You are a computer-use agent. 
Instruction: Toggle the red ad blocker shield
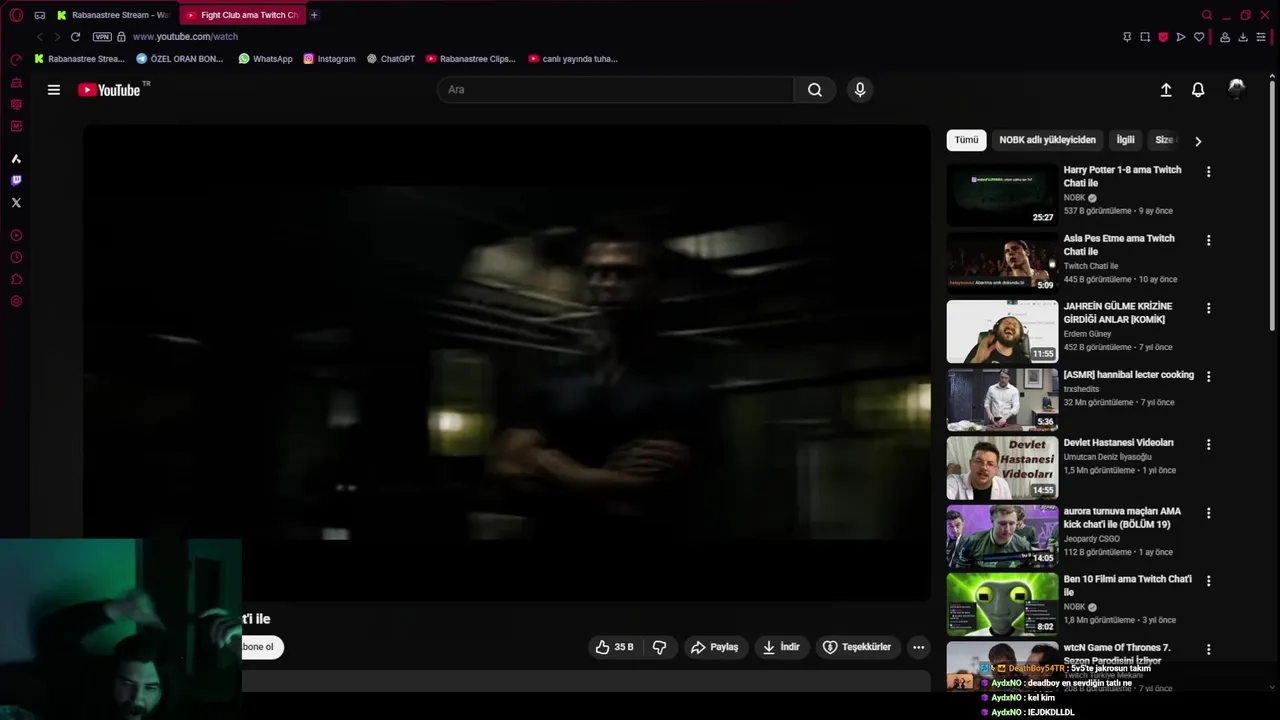[x=1163, y=37]
